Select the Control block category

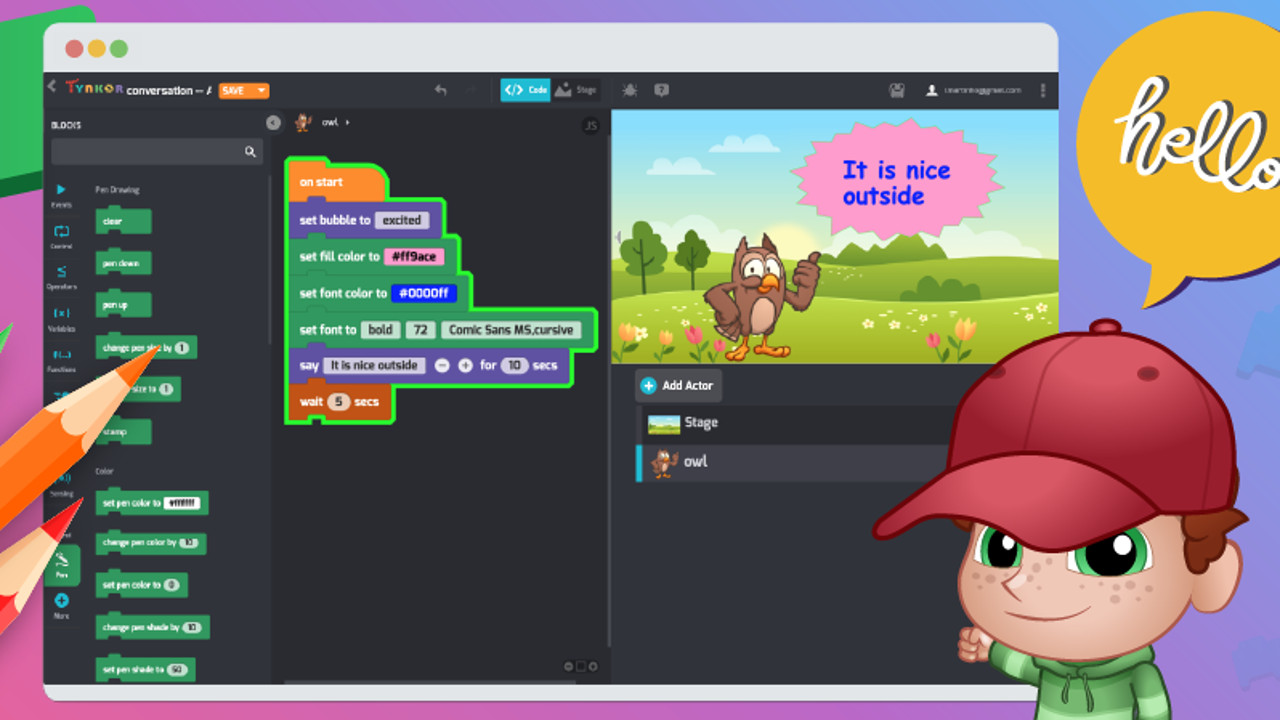coord(61,236)
